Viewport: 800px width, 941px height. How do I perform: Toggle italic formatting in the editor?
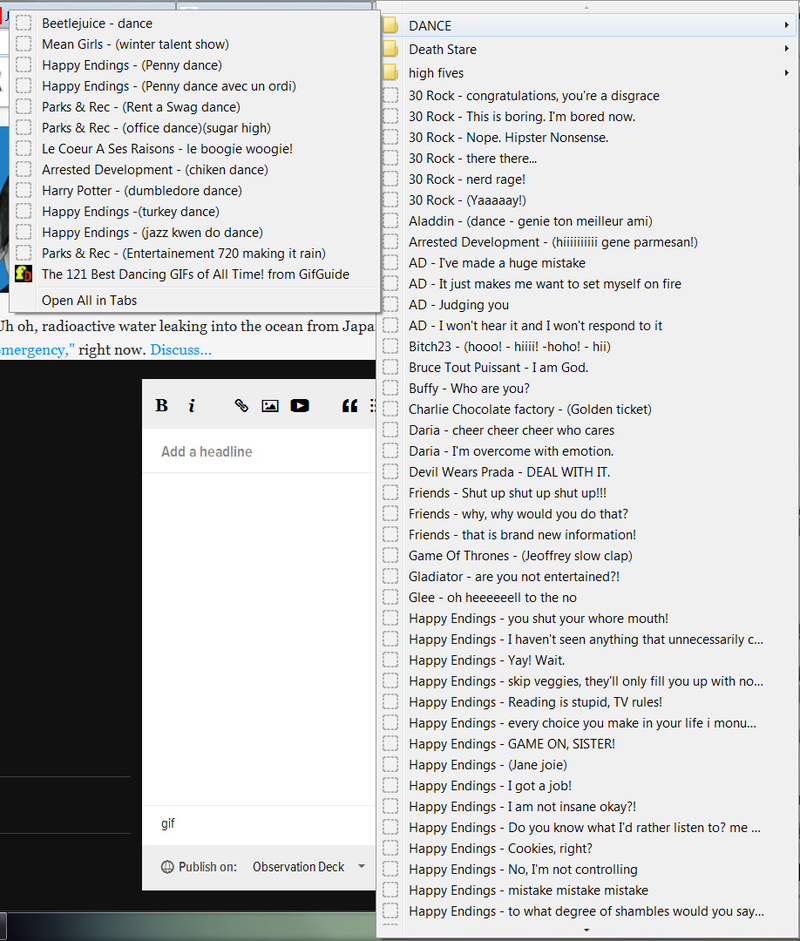(x=191, y=406)
